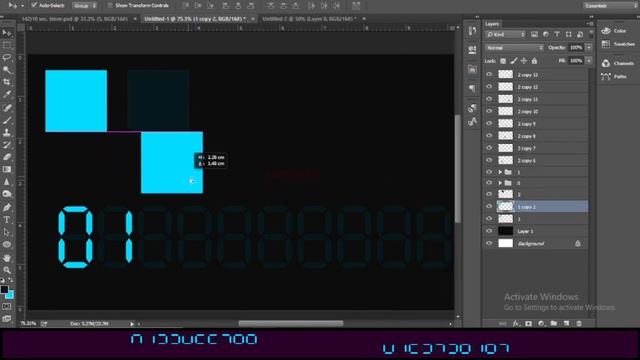The image size is (640, 360).
Task: Select the Gradient tool
Action: [x=7, y=169]
